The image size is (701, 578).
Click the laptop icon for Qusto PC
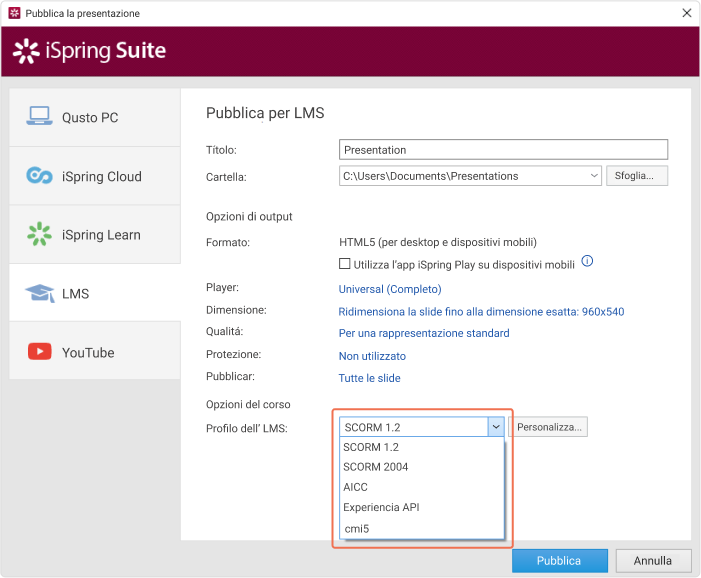39,116
